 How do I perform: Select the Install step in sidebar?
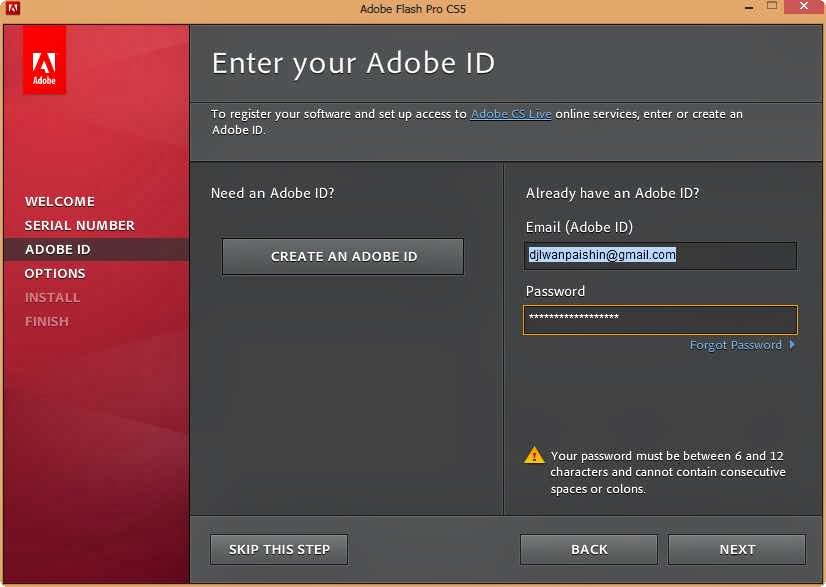tap(53, 298)
